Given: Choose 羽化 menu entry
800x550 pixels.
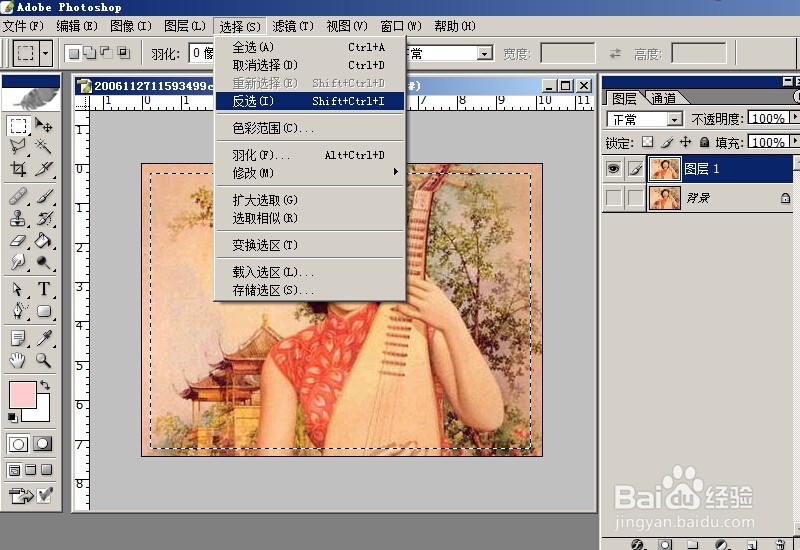Looking at the screenshot, I should click(309, 155).
